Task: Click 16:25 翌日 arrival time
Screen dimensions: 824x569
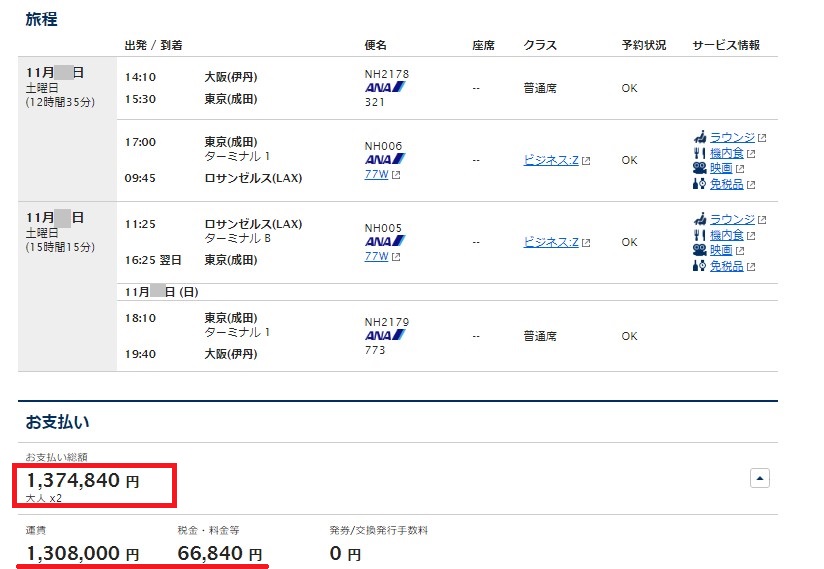Action: coord(153,260)
